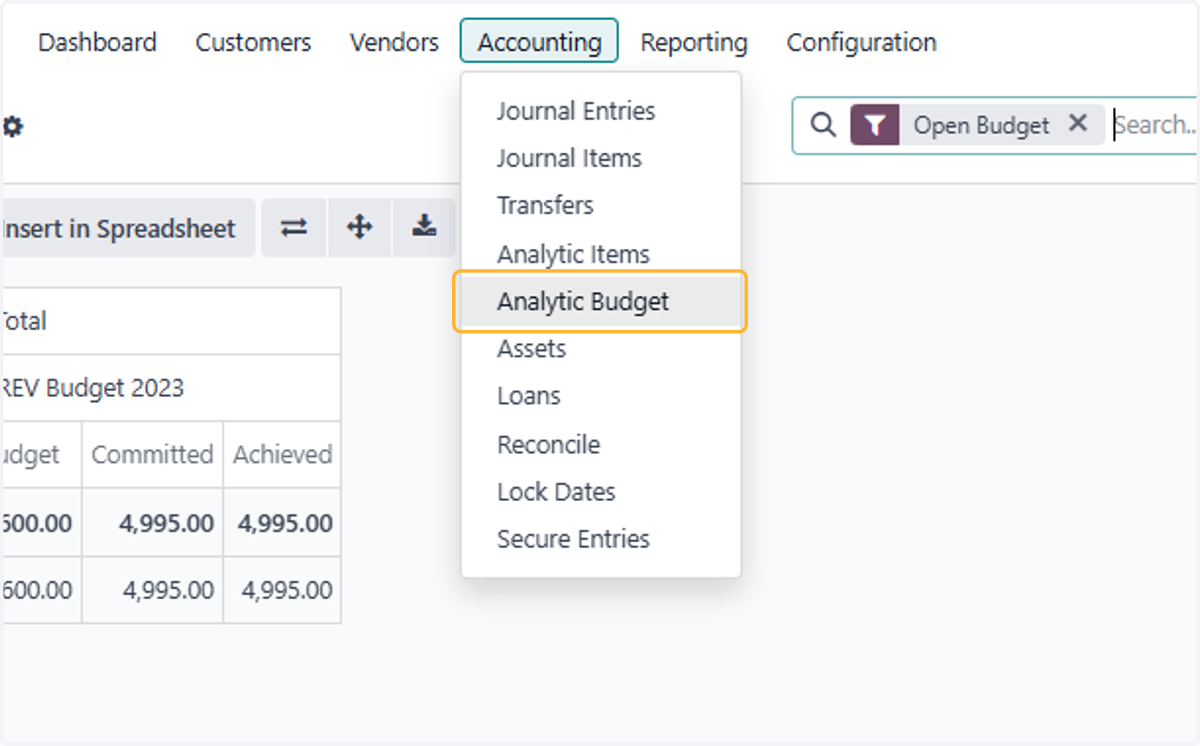Select Loans in the Accounting dropdown
The image size is (1200, 746).
[601, 396]
